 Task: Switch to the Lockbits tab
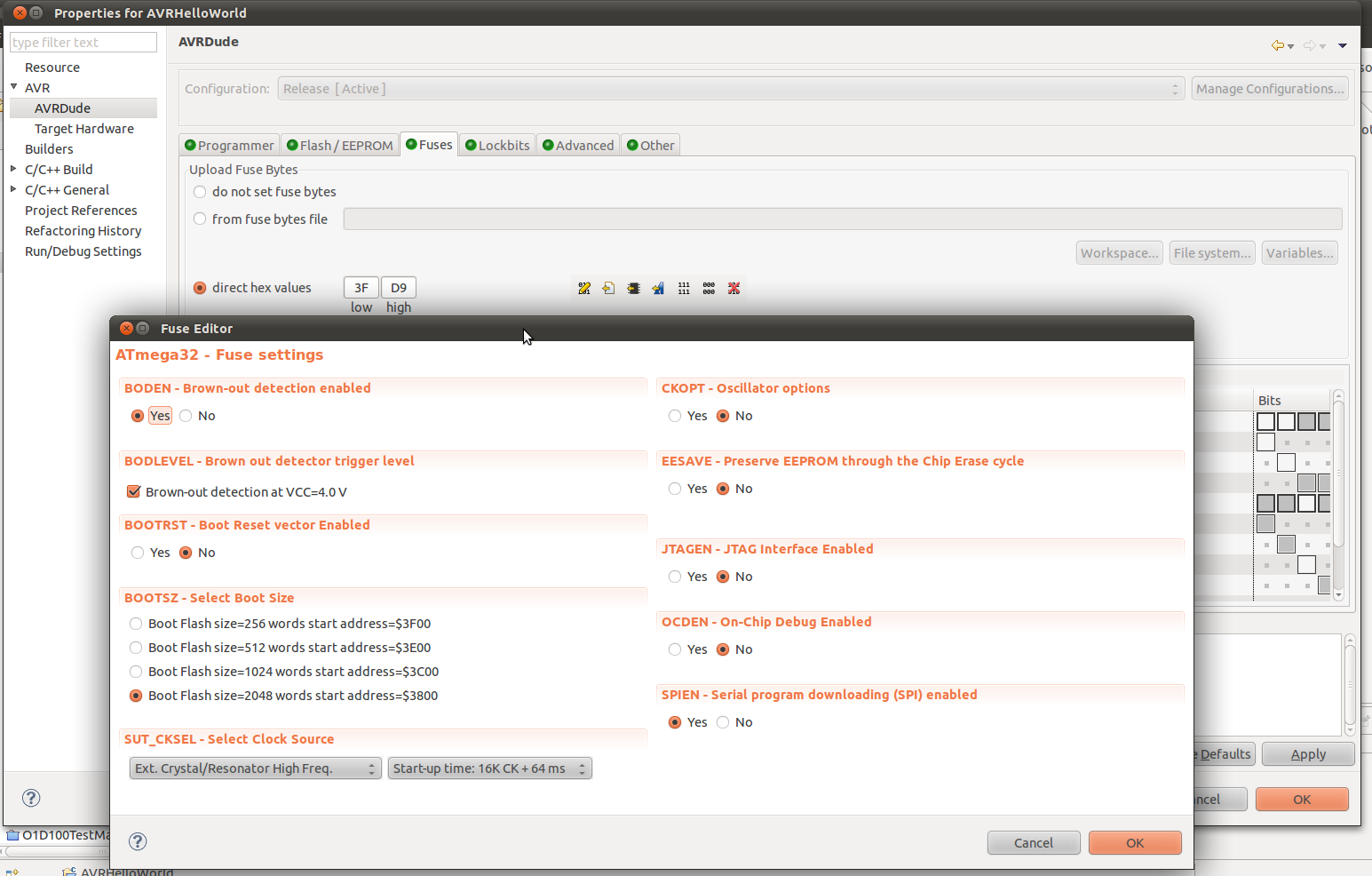[497, 145]
